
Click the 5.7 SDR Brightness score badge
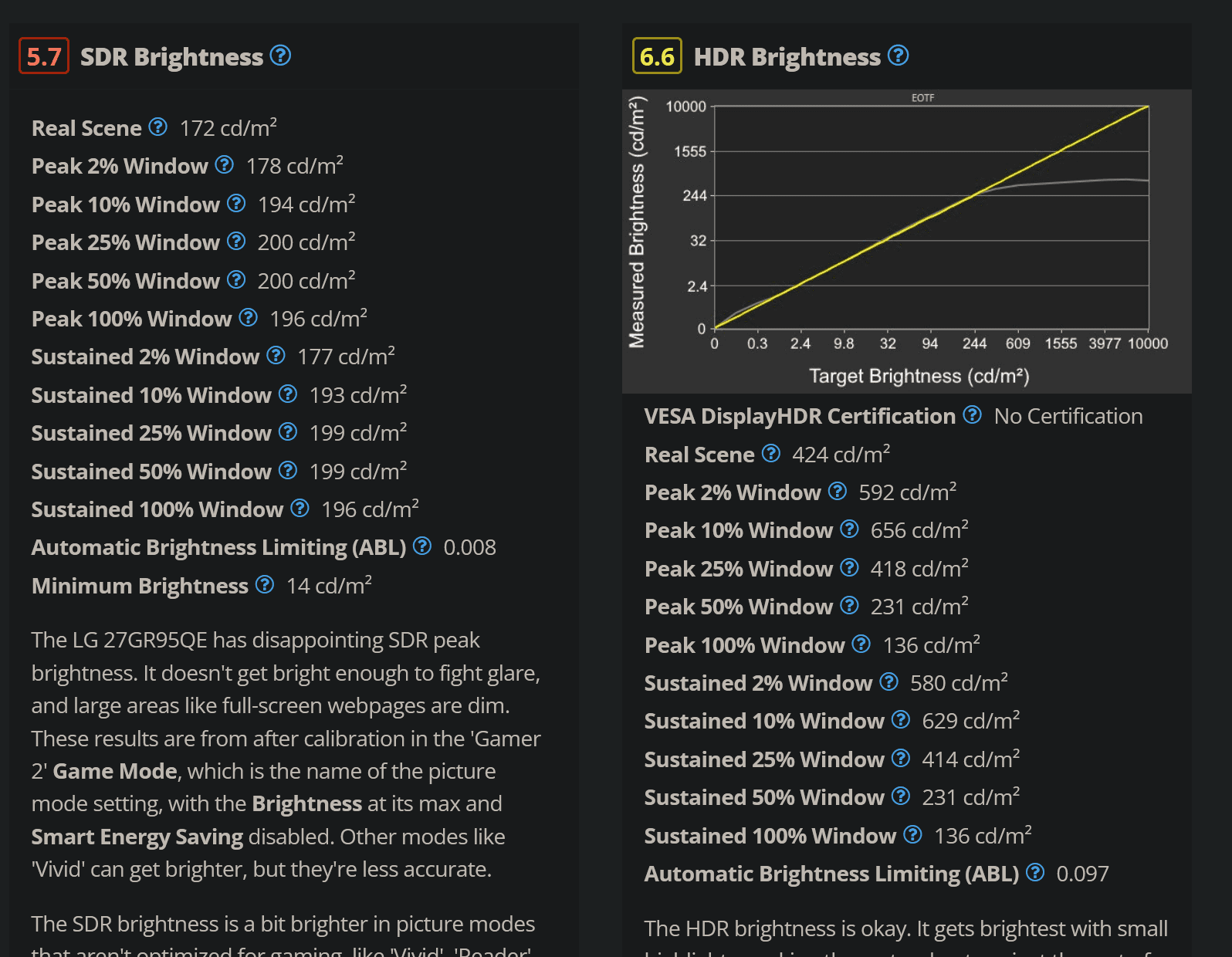[x=44, y=56]
